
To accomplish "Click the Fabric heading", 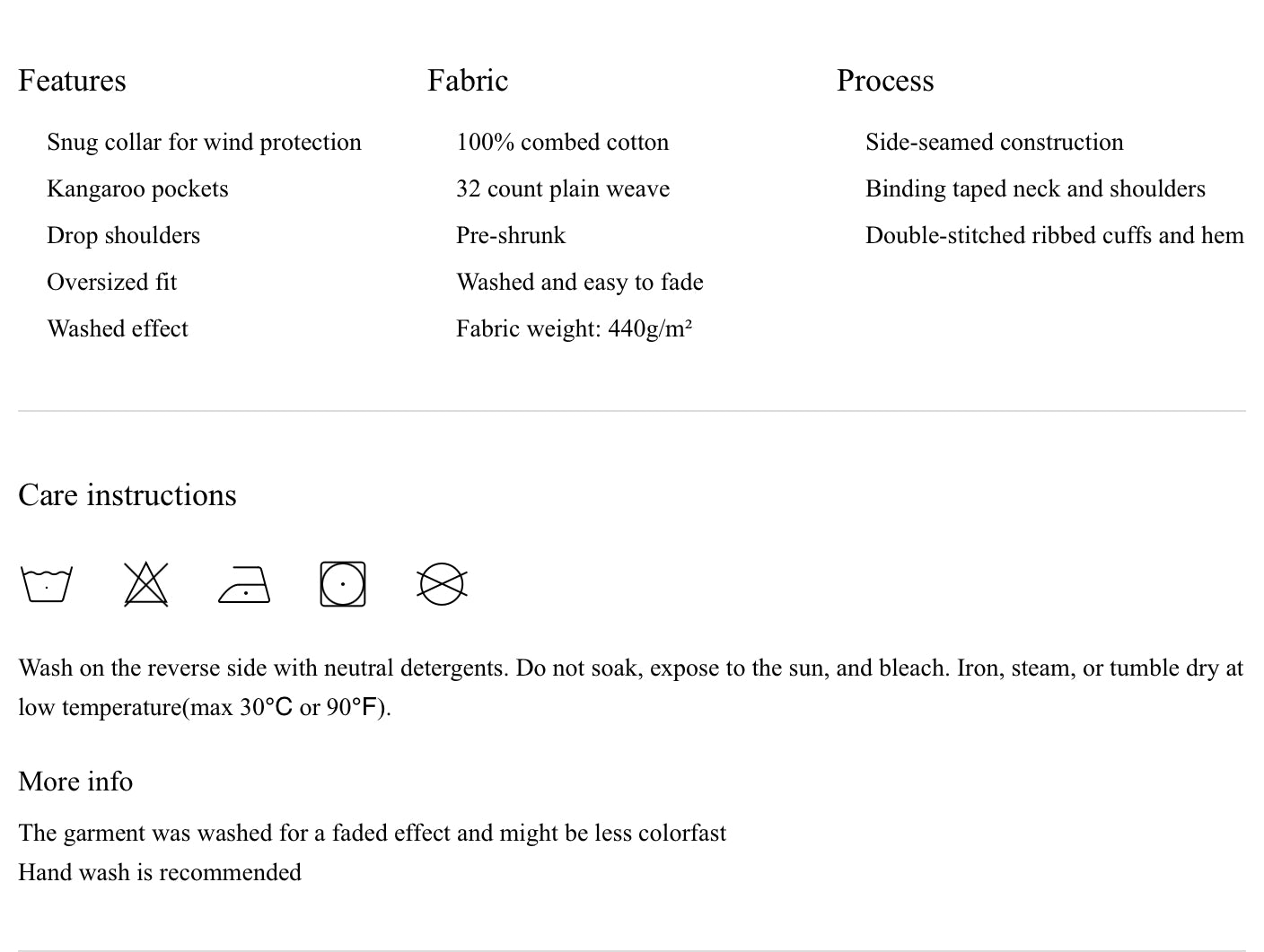I will tap(468, 81).
